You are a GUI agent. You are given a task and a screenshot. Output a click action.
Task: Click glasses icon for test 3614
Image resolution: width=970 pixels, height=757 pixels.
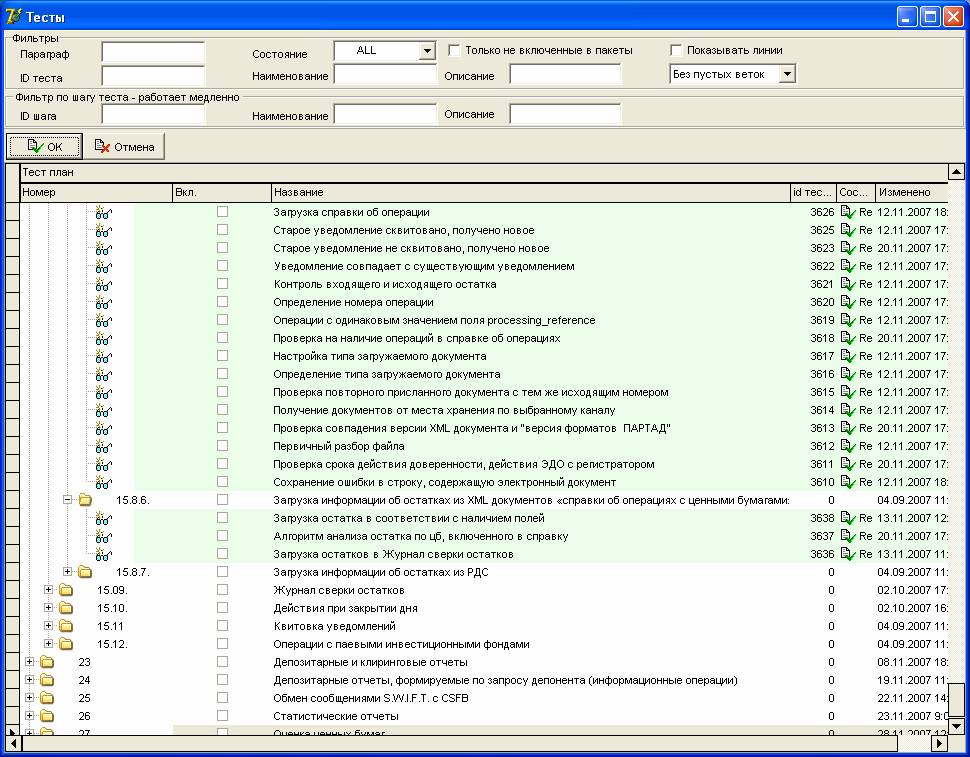pyautogui.click(x=103, y=410)
